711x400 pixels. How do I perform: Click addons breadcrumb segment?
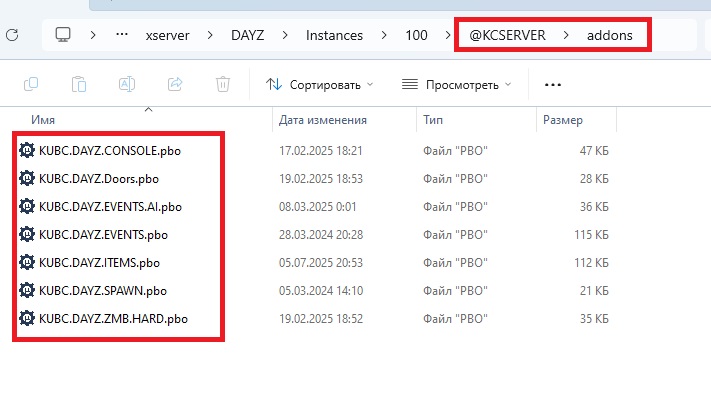point(609,35)
